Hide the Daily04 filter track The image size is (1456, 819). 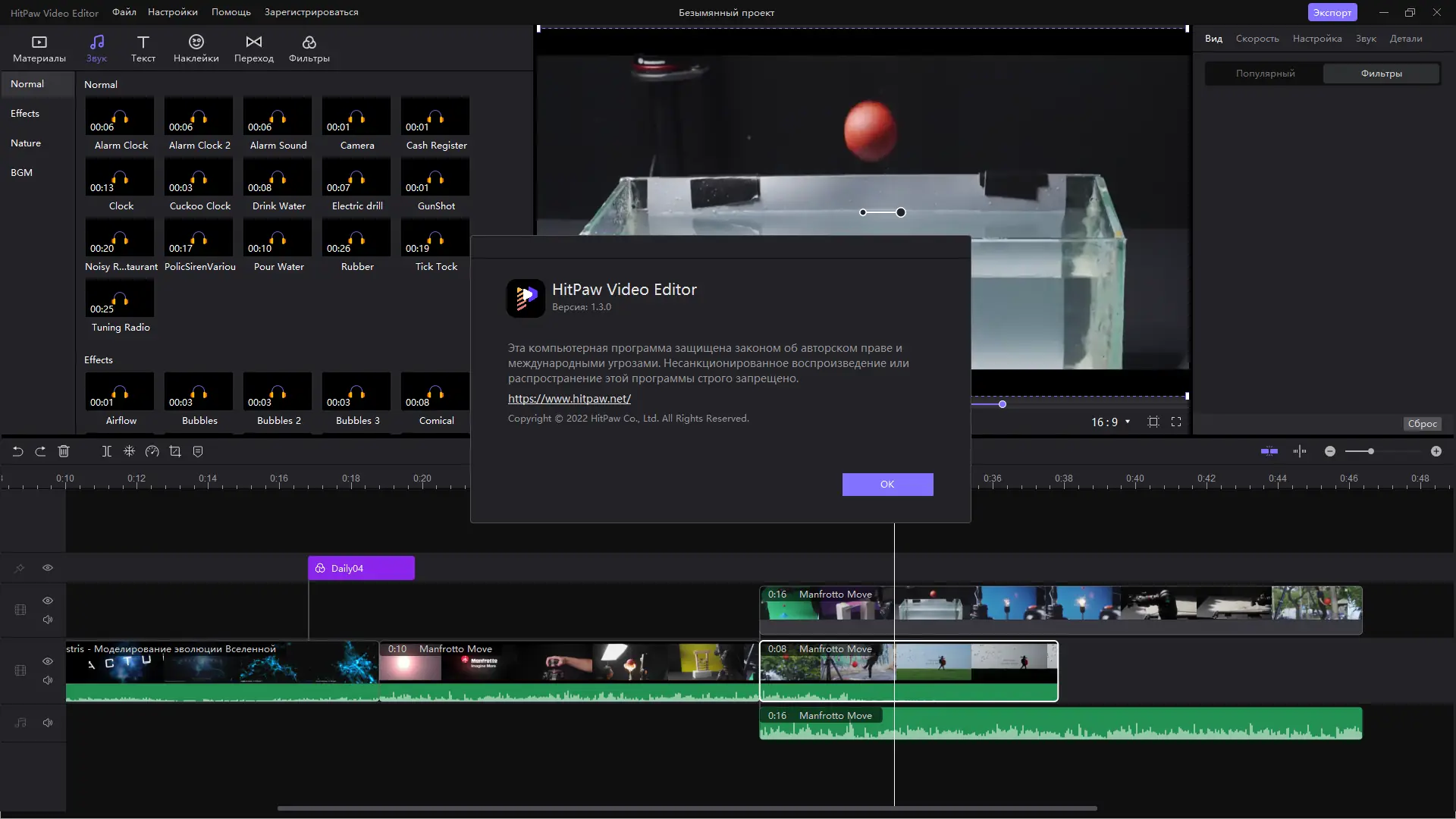click(x=48, y=568)
